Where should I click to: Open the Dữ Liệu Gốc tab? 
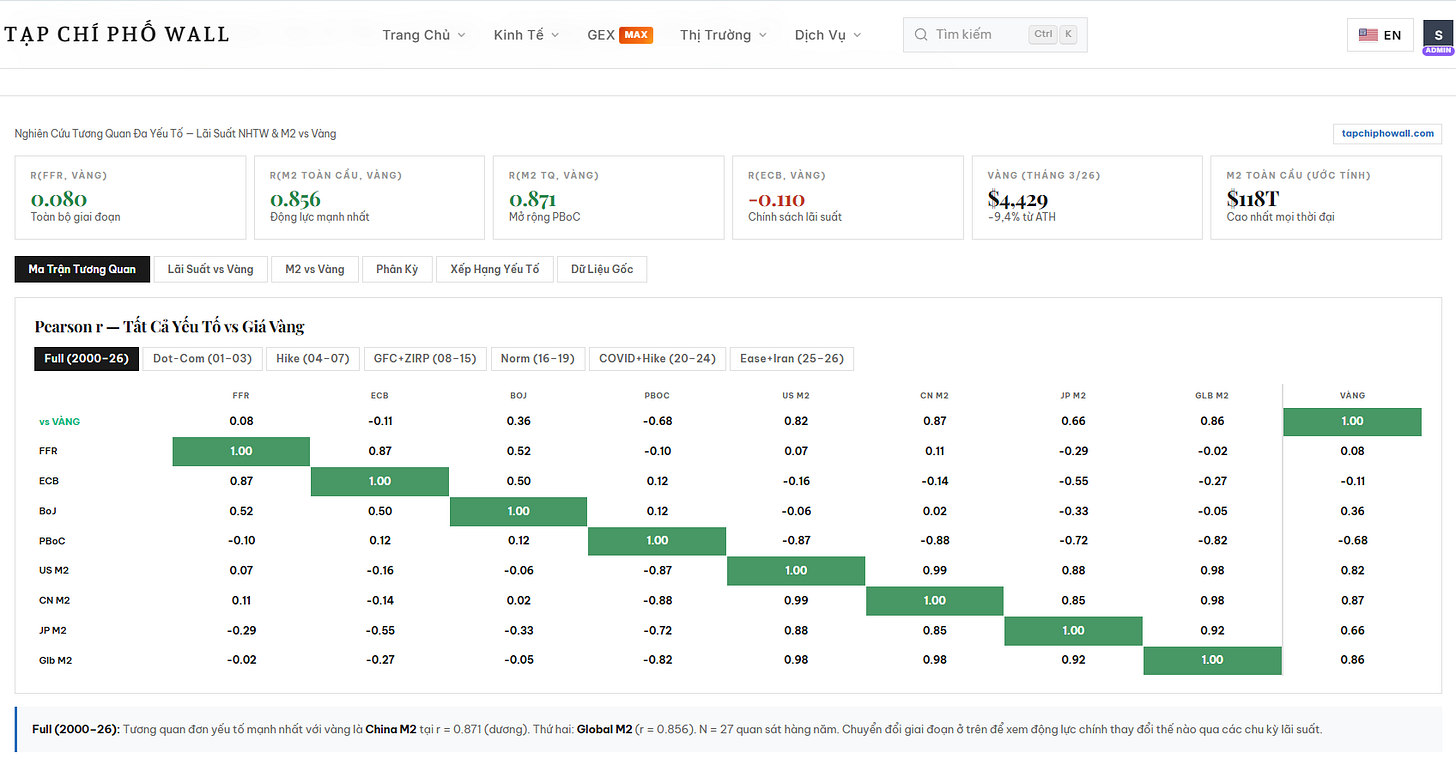click(602, 269)
